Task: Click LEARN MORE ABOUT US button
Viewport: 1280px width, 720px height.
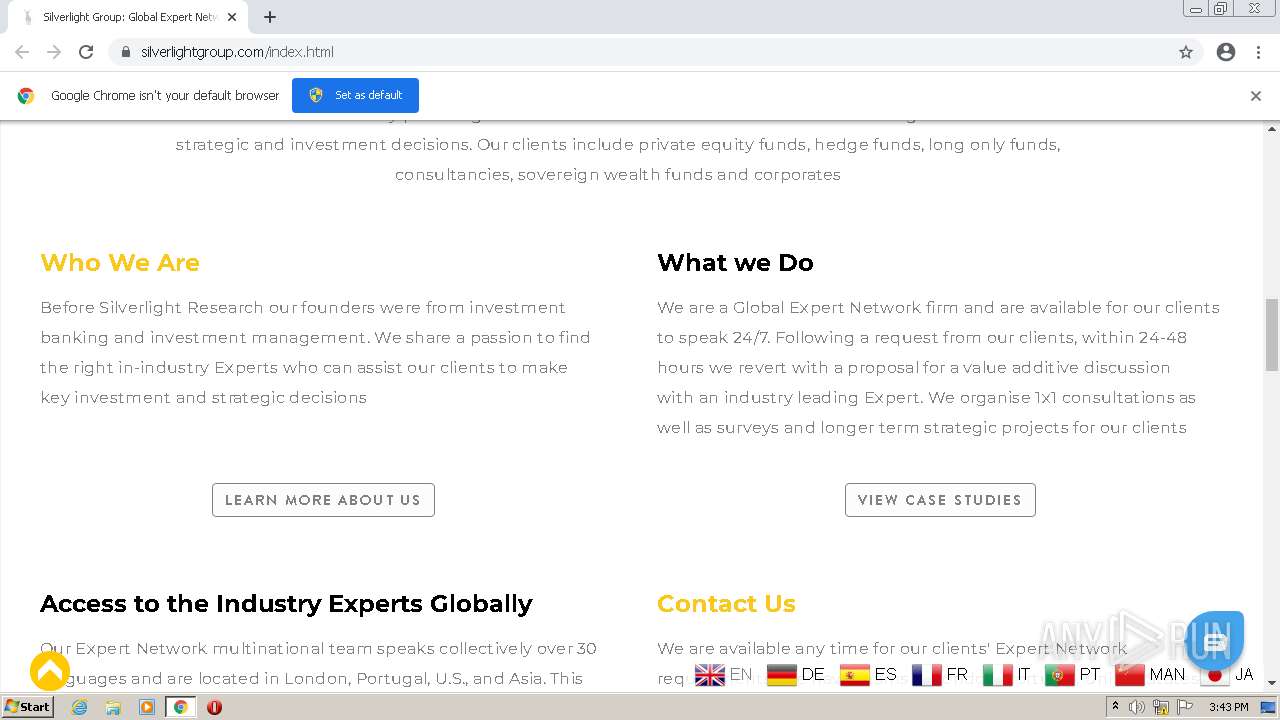Action: [323, 500]
